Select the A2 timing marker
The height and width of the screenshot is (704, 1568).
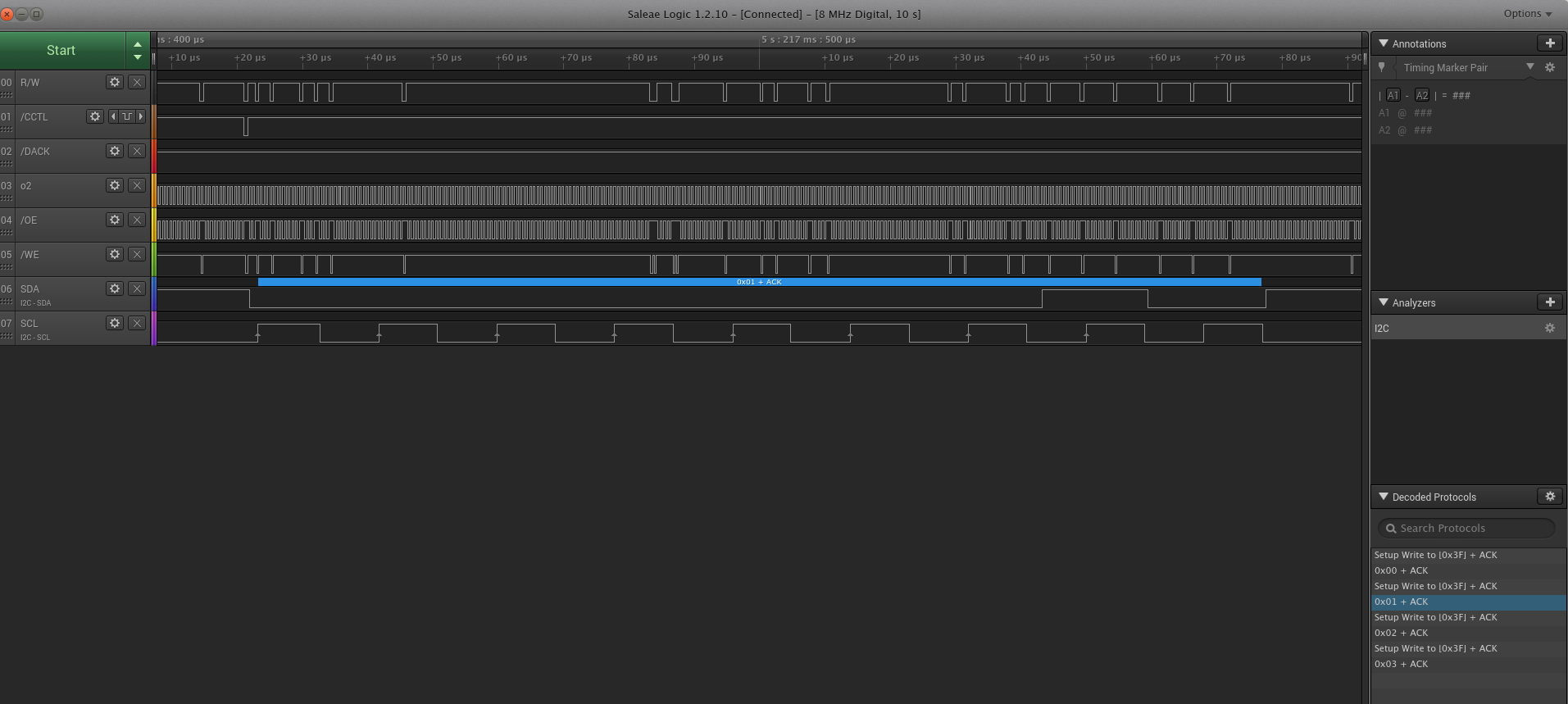pos(1421,96)
